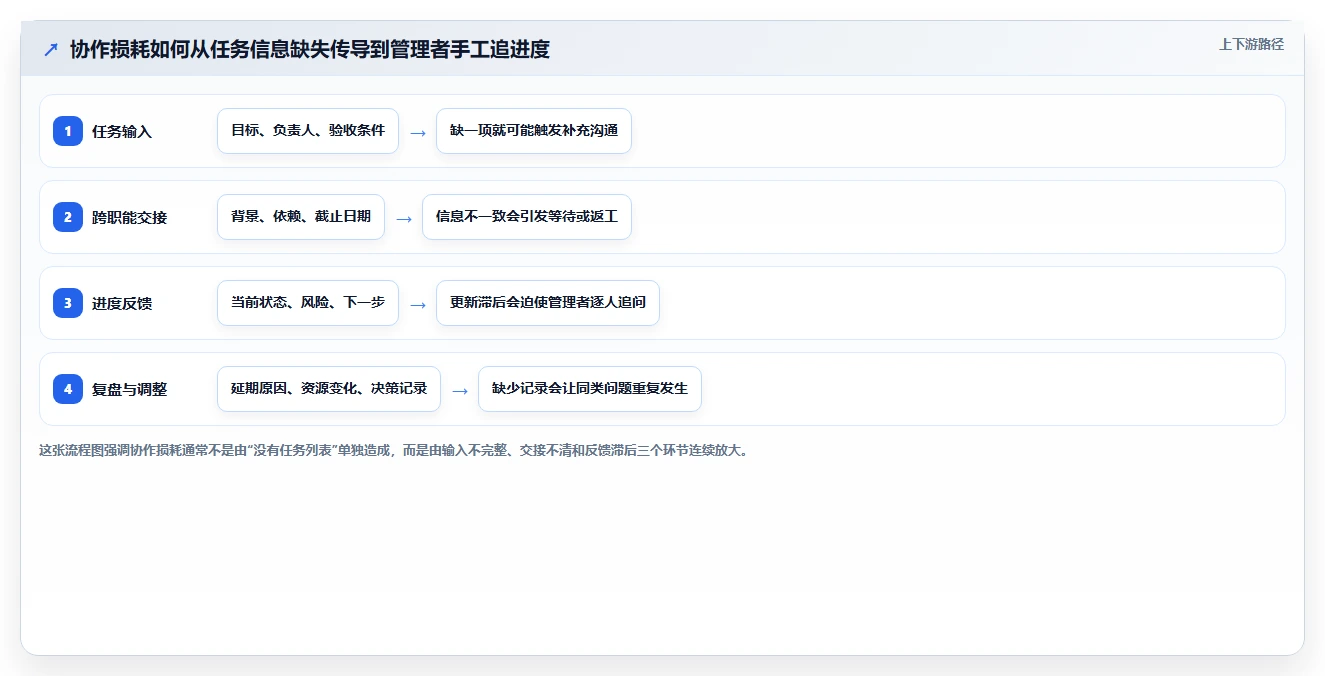Click the arrow after 目标、负责人、验收条件
Viewport: 1325px width, 676px height.
pyautogui.click(x=418, y=133)
